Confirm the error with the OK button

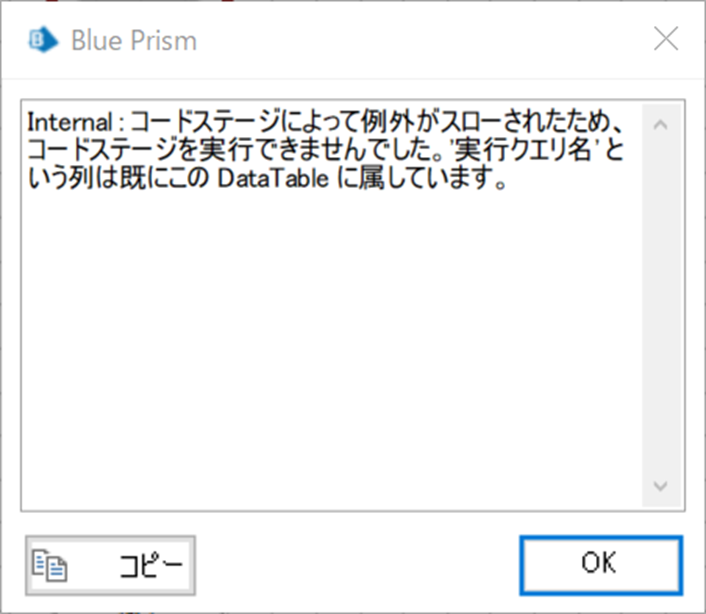point(601,565)
